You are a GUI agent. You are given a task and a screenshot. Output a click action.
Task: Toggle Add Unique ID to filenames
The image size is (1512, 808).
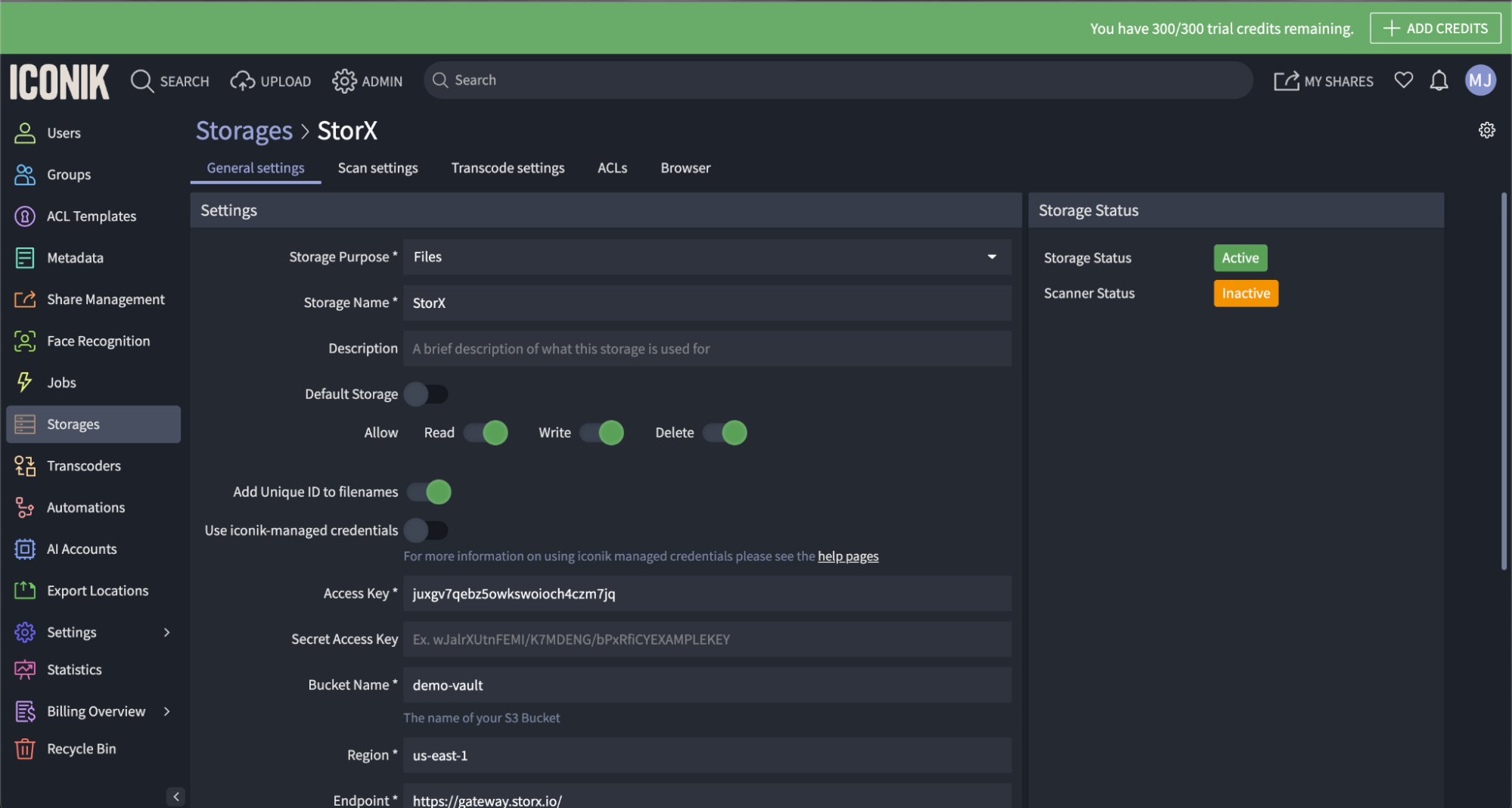tap(429, 492)
